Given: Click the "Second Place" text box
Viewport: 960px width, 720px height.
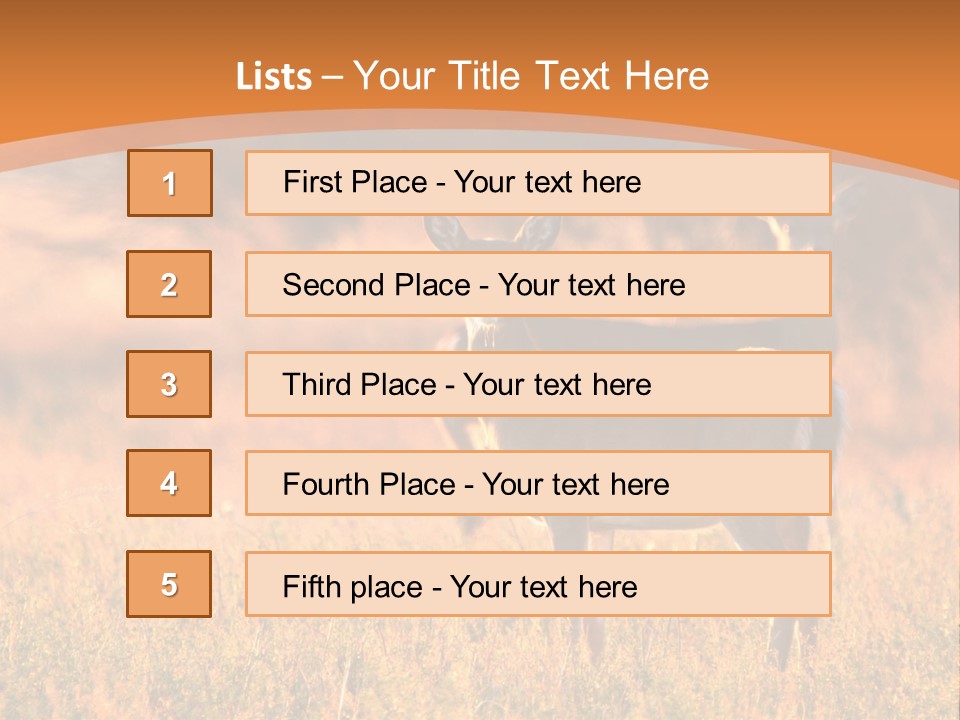Looking at the screenshot, I should [538, 284].
